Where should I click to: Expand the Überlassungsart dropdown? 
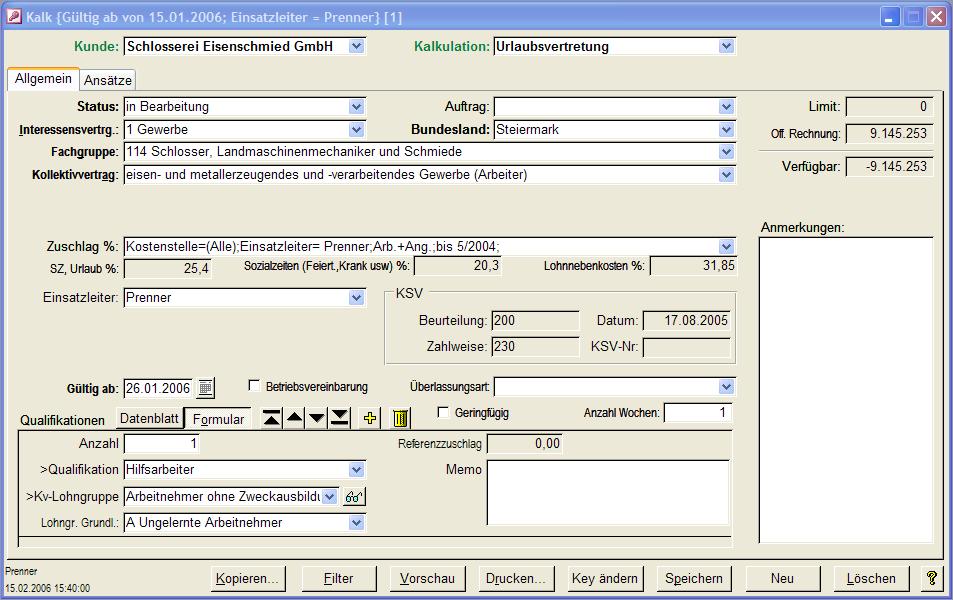pyautogui.click(x=726, y=387)
